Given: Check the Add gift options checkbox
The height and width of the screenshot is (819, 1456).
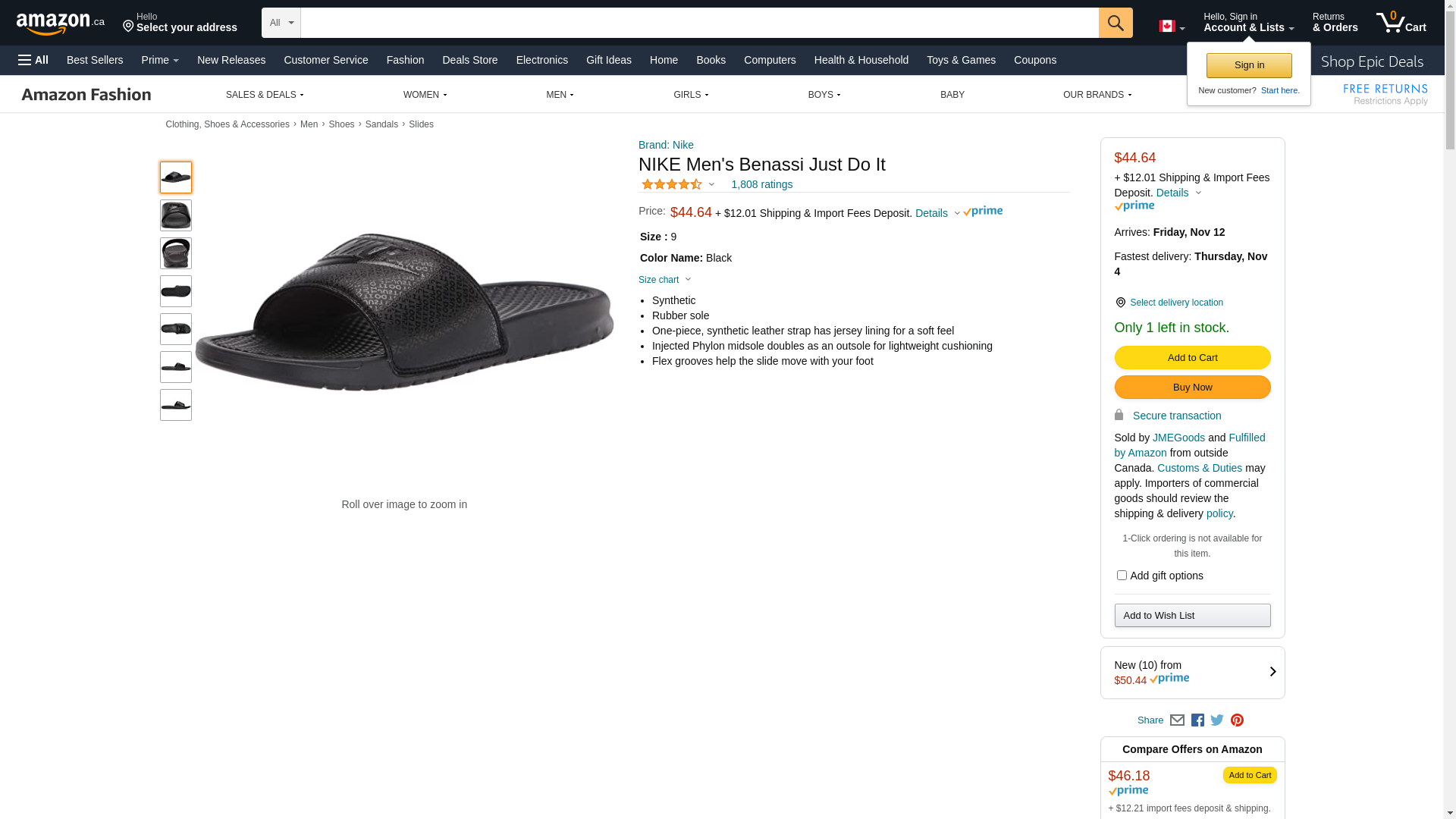Looking at the screenshot, I should [1122, 576].
